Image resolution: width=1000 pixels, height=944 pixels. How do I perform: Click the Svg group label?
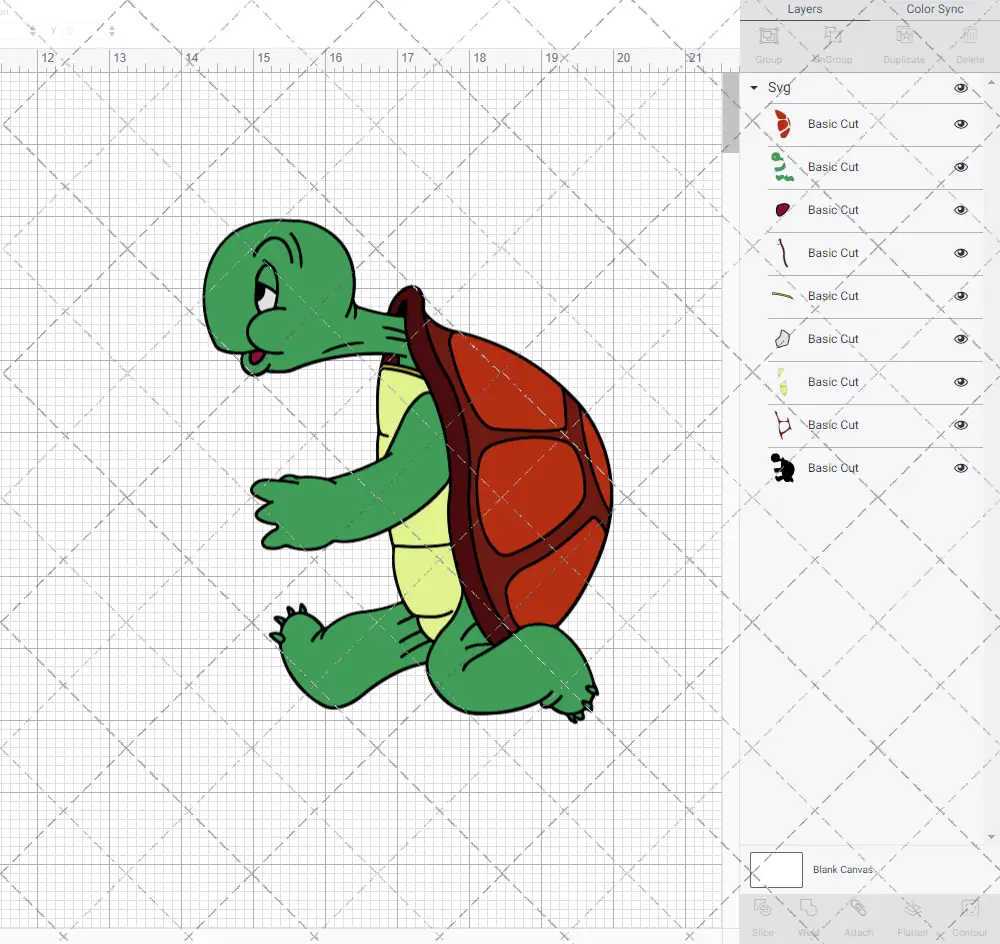[779, 87]
